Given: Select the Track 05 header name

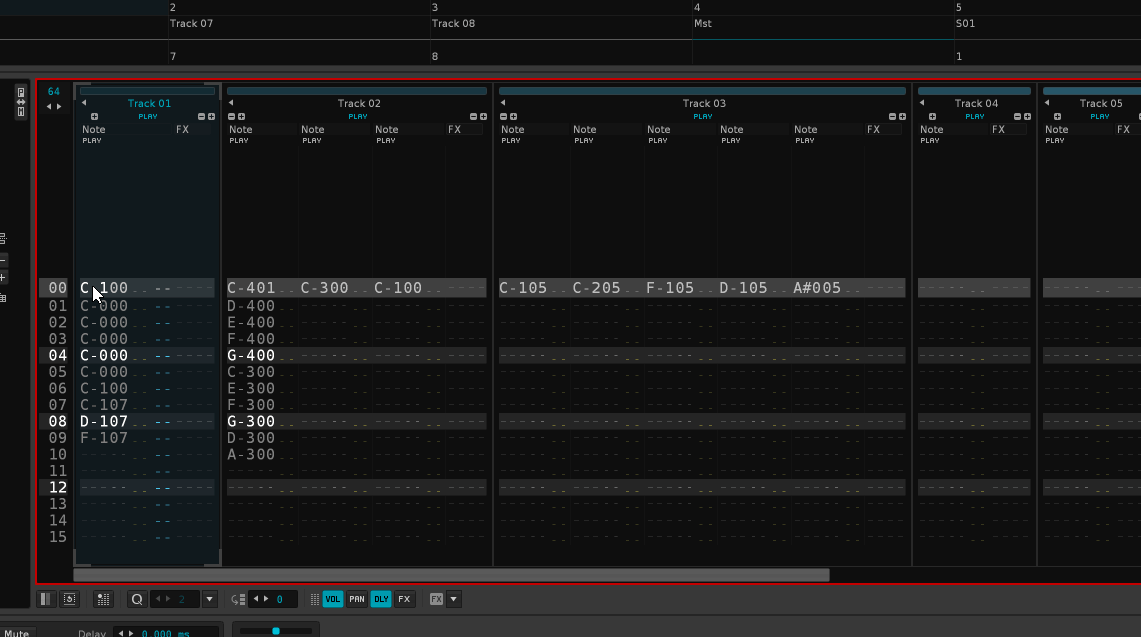Looking at the screenshot, I should click(x=1101, y=103).
